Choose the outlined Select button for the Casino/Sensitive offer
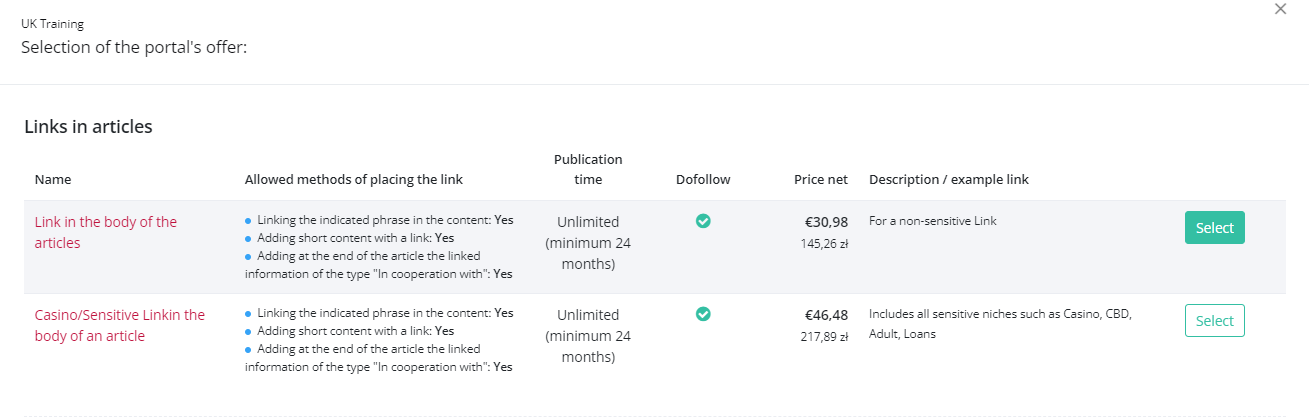 click(1215, 321)
